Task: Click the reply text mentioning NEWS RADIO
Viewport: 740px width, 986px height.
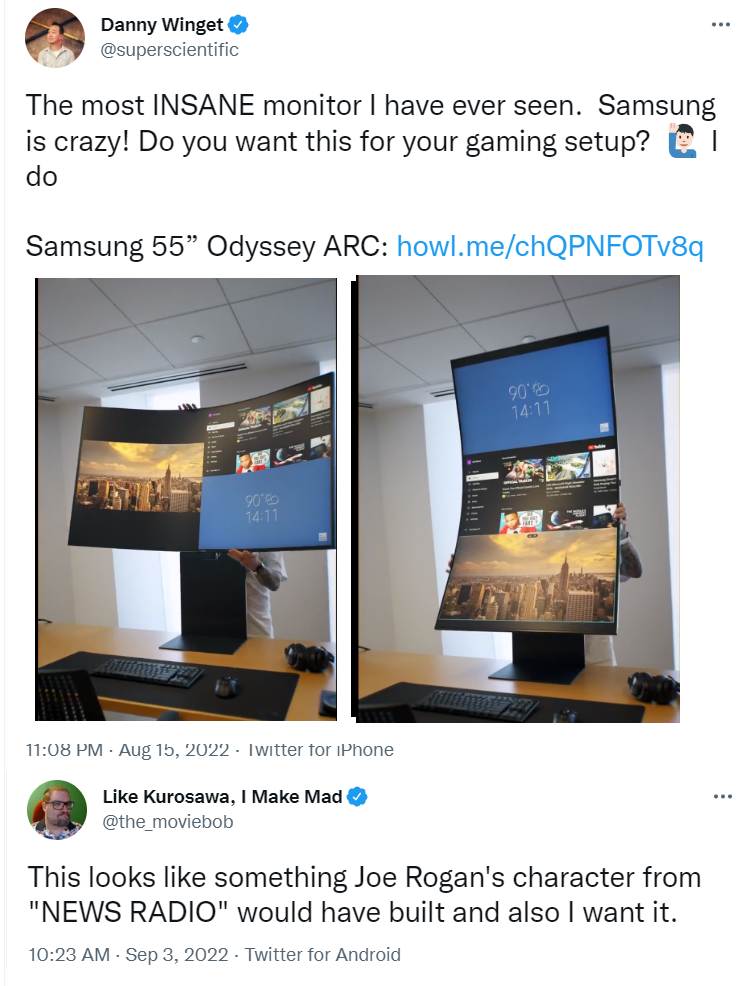Action: click(364, 895)
